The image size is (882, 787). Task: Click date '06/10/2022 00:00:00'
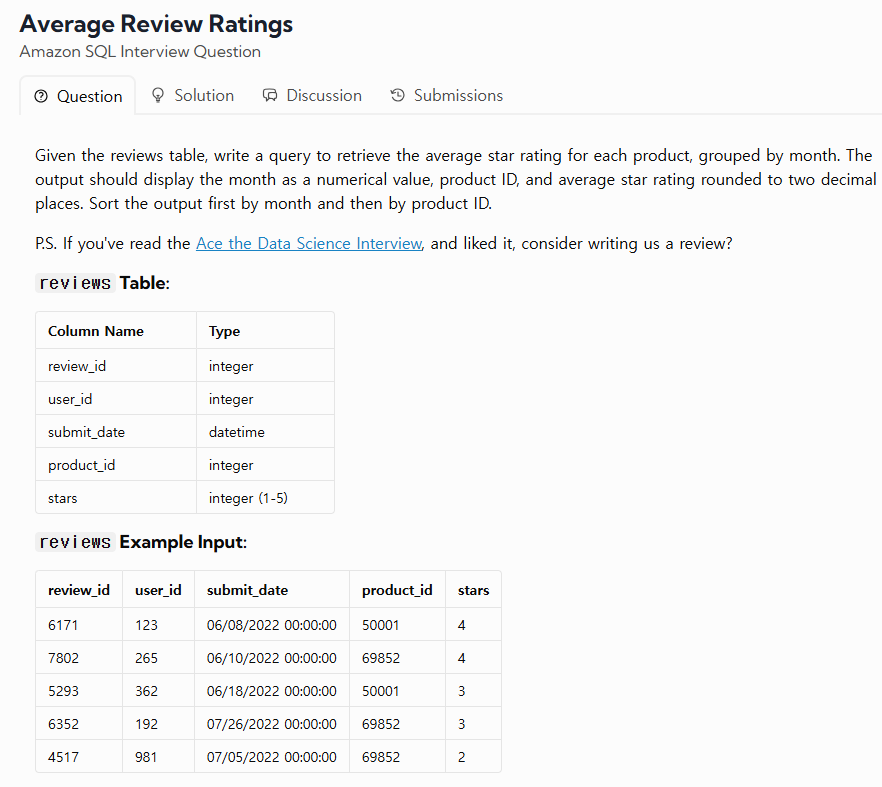coord(272,658)
